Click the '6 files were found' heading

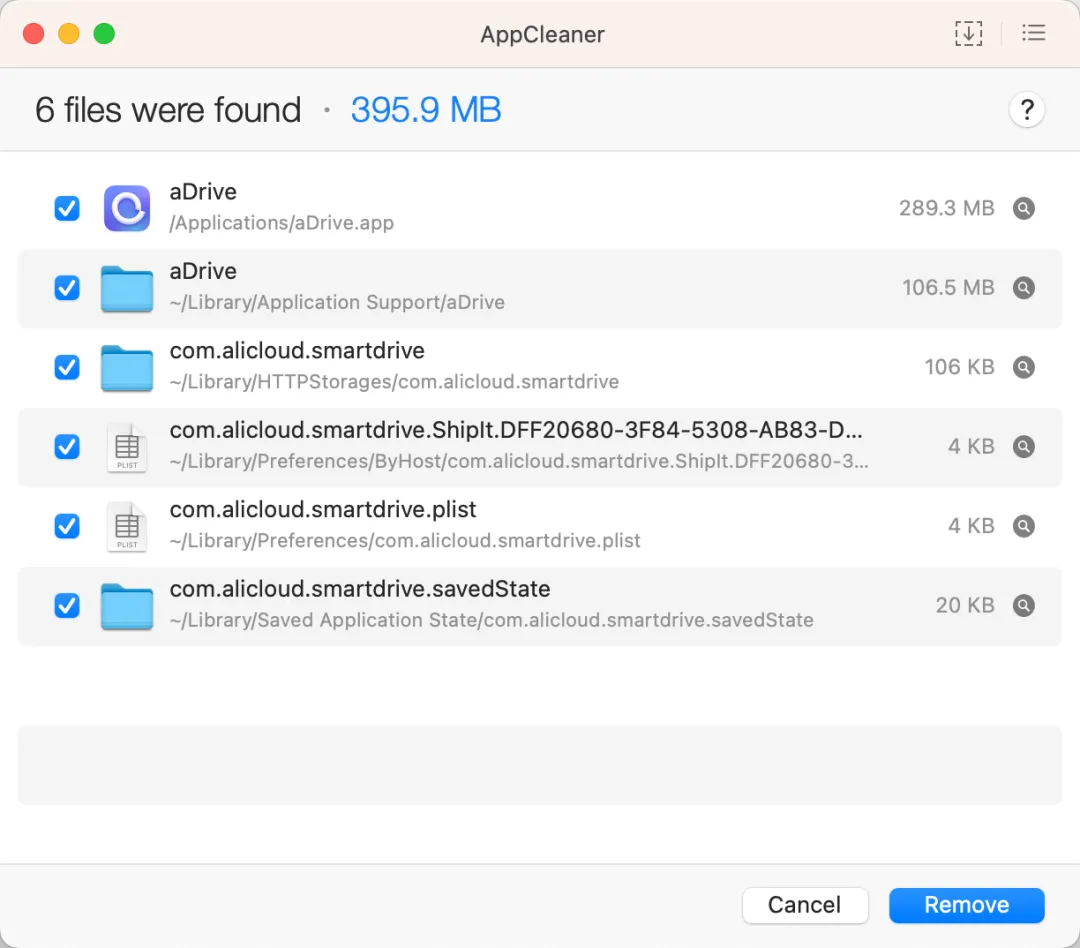tap(168, 110)
